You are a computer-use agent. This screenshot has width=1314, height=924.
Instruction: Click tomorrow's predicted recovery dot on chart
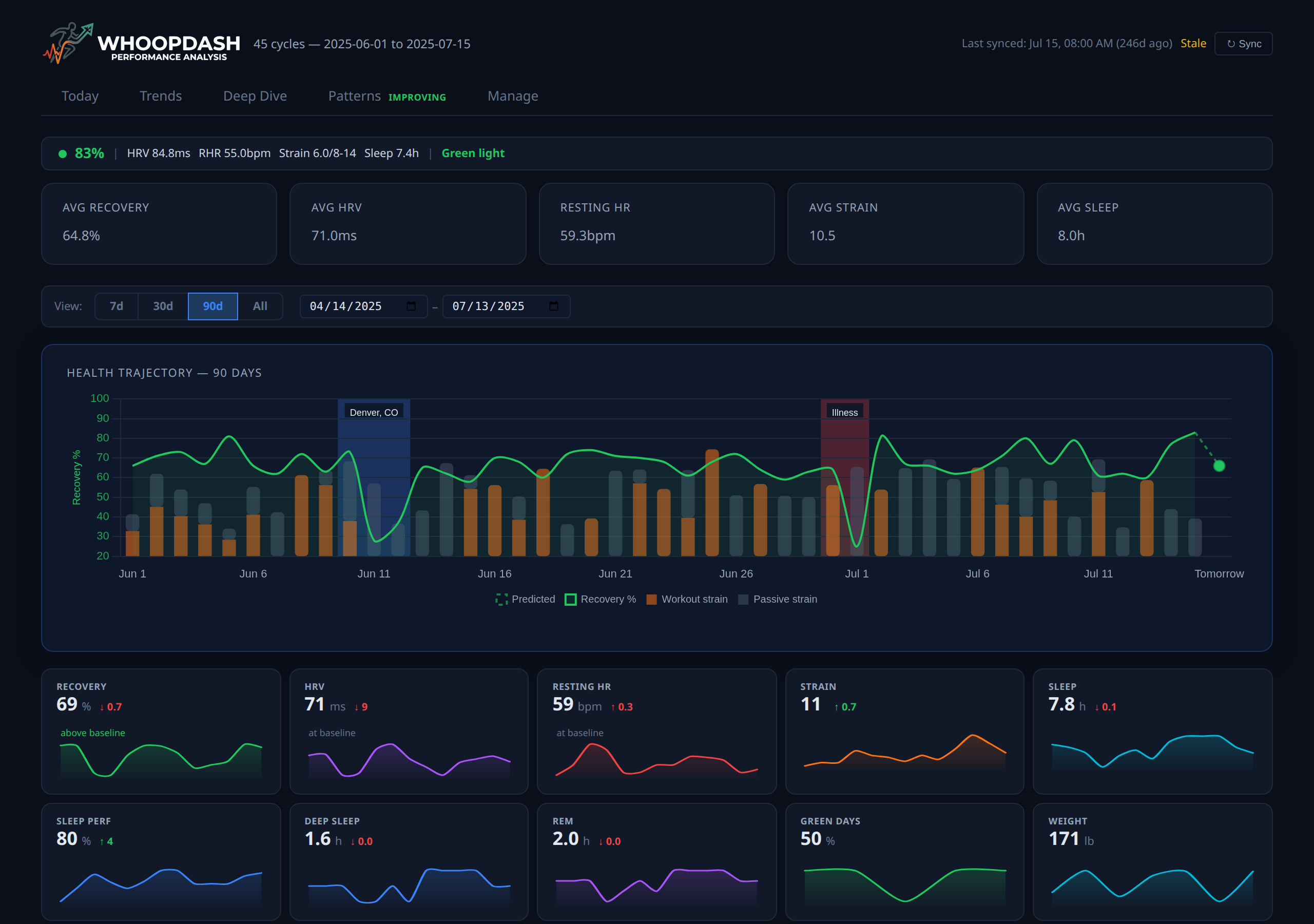click(x=1219, y=467)
